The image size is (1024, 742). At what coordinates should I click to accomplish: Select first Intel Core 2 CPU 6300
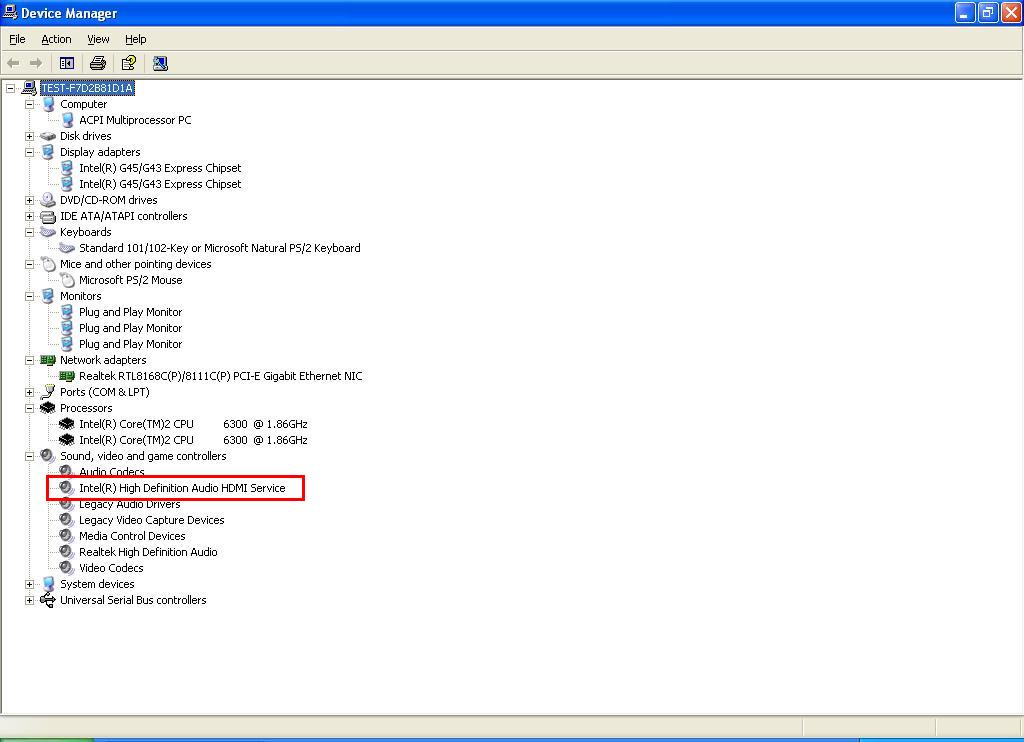(193, 424)
